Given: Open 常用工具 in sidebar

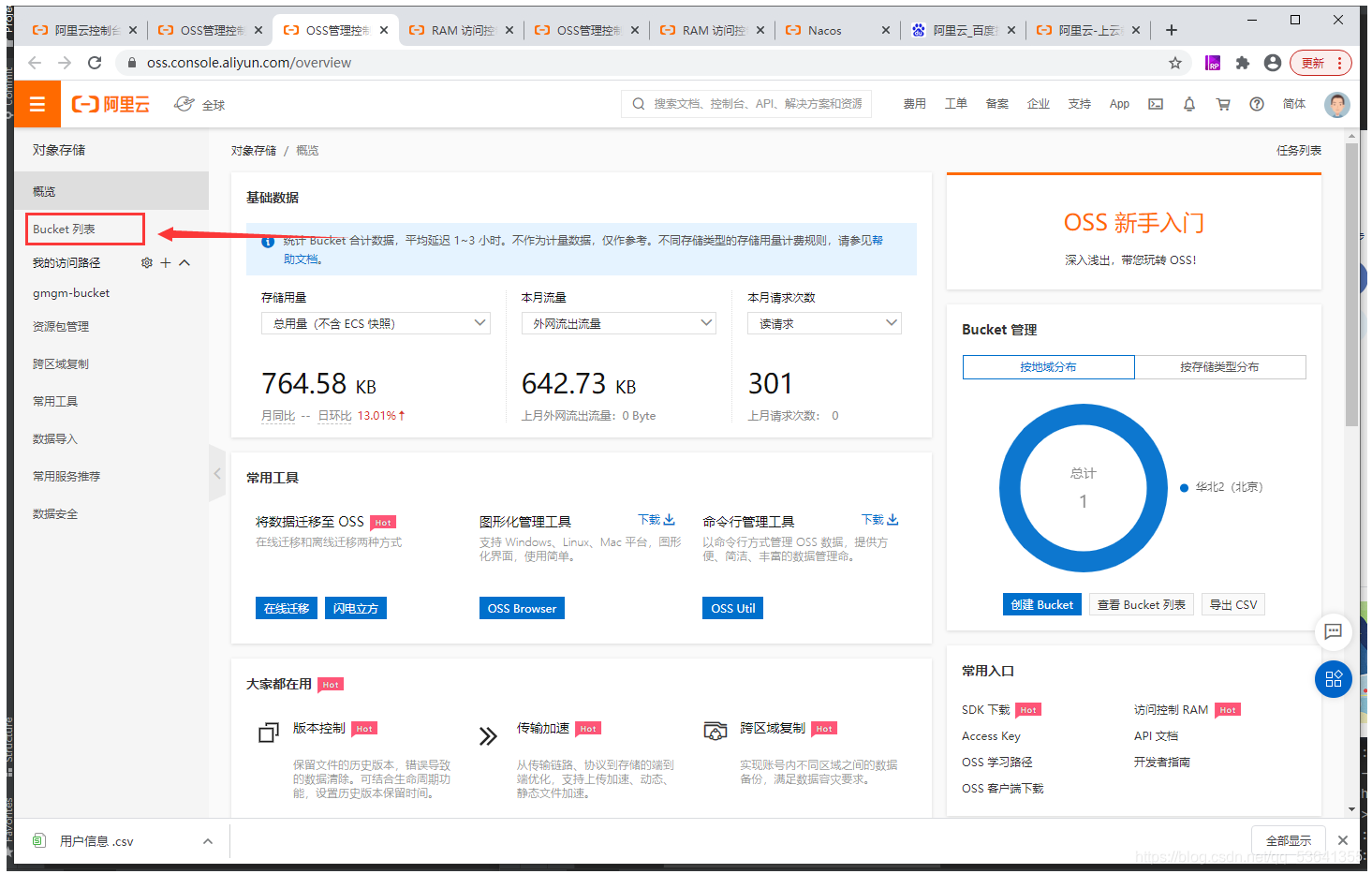Looking at the screenshot, I should point(55,402).
